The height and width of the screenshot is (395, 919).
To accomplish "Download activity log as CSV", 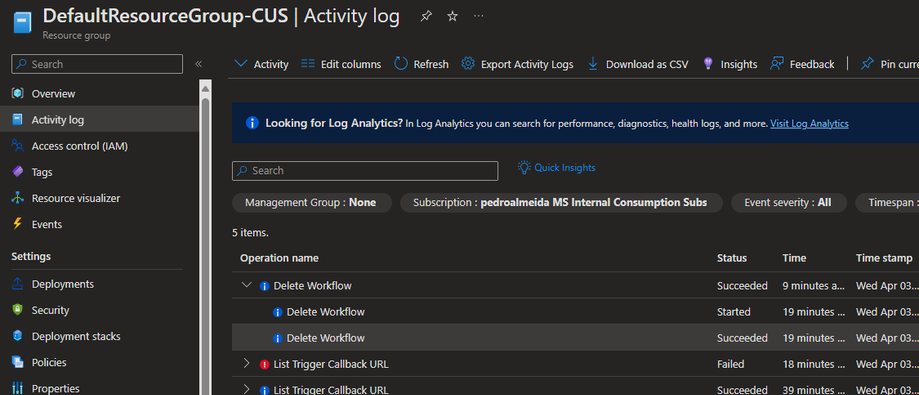I will (637, 64).
